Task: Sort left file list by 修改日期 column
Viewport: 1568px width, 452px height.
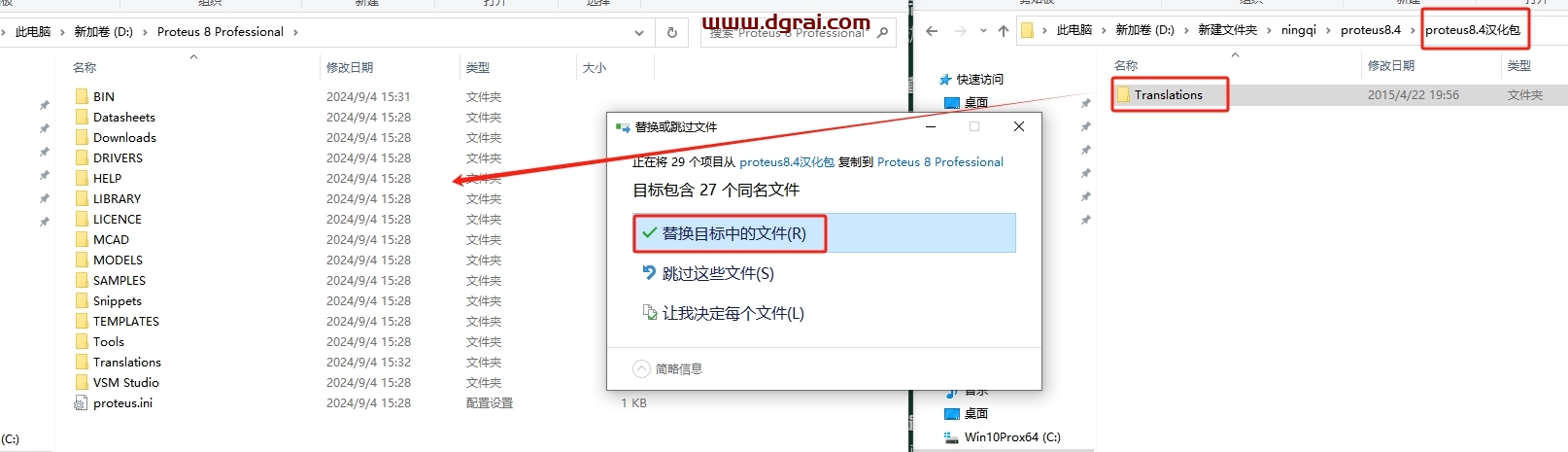Action: 350,67
